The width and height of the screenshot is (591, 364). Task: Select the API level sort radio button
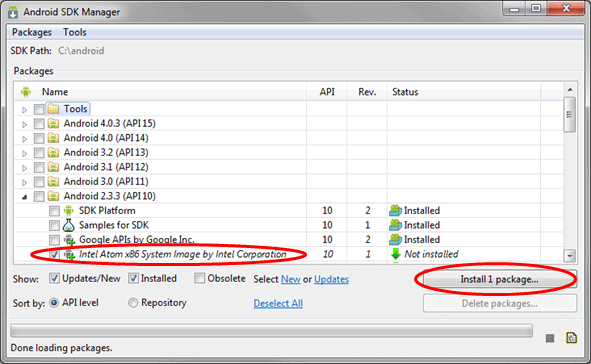point(54,303)
